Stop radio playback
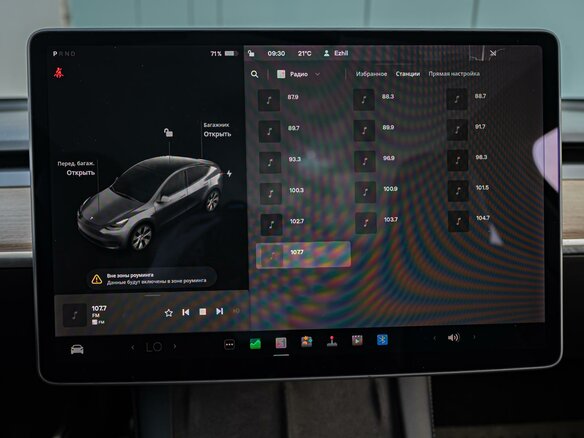The width and height of the screenshot is (584, 438). coord(203,311)
